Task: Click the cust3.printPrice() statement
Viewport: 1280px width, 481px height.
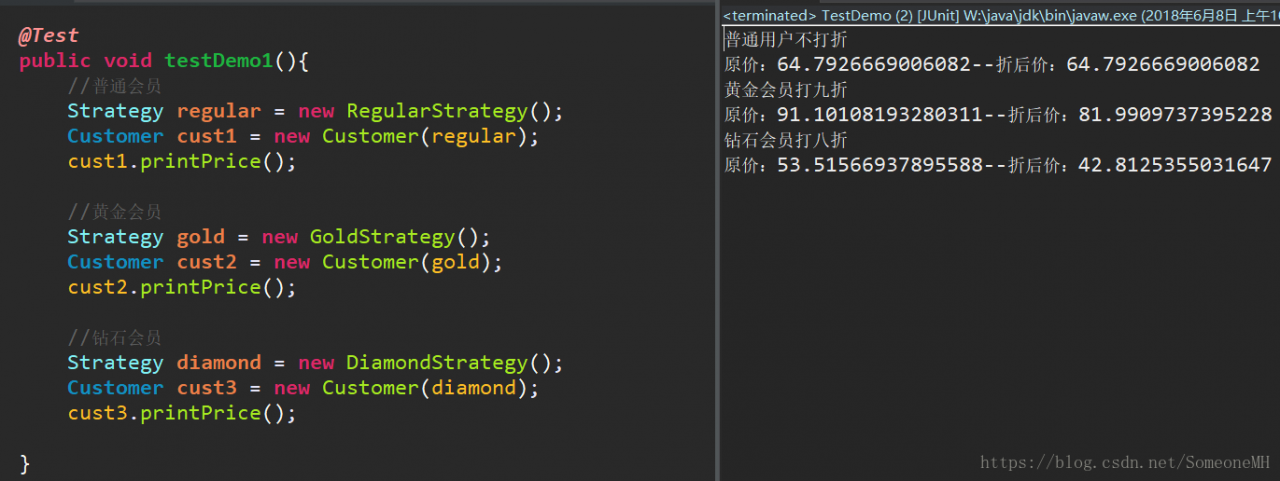Action: click(181, 412)
